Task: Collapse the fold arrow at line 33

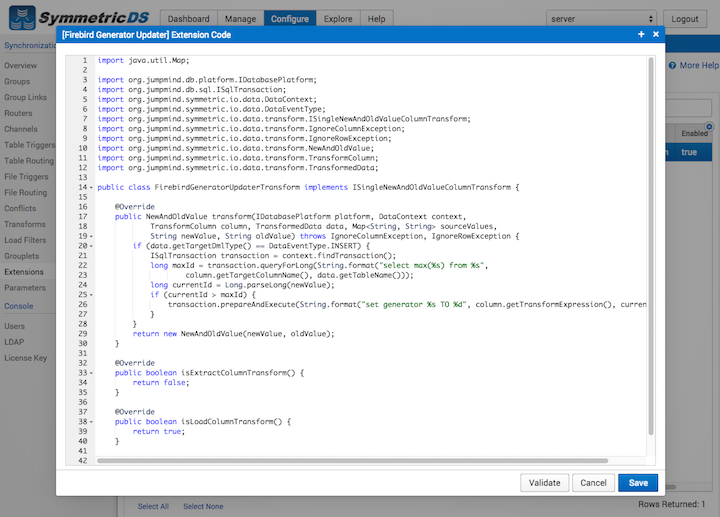Action: [x=91, y=373]
